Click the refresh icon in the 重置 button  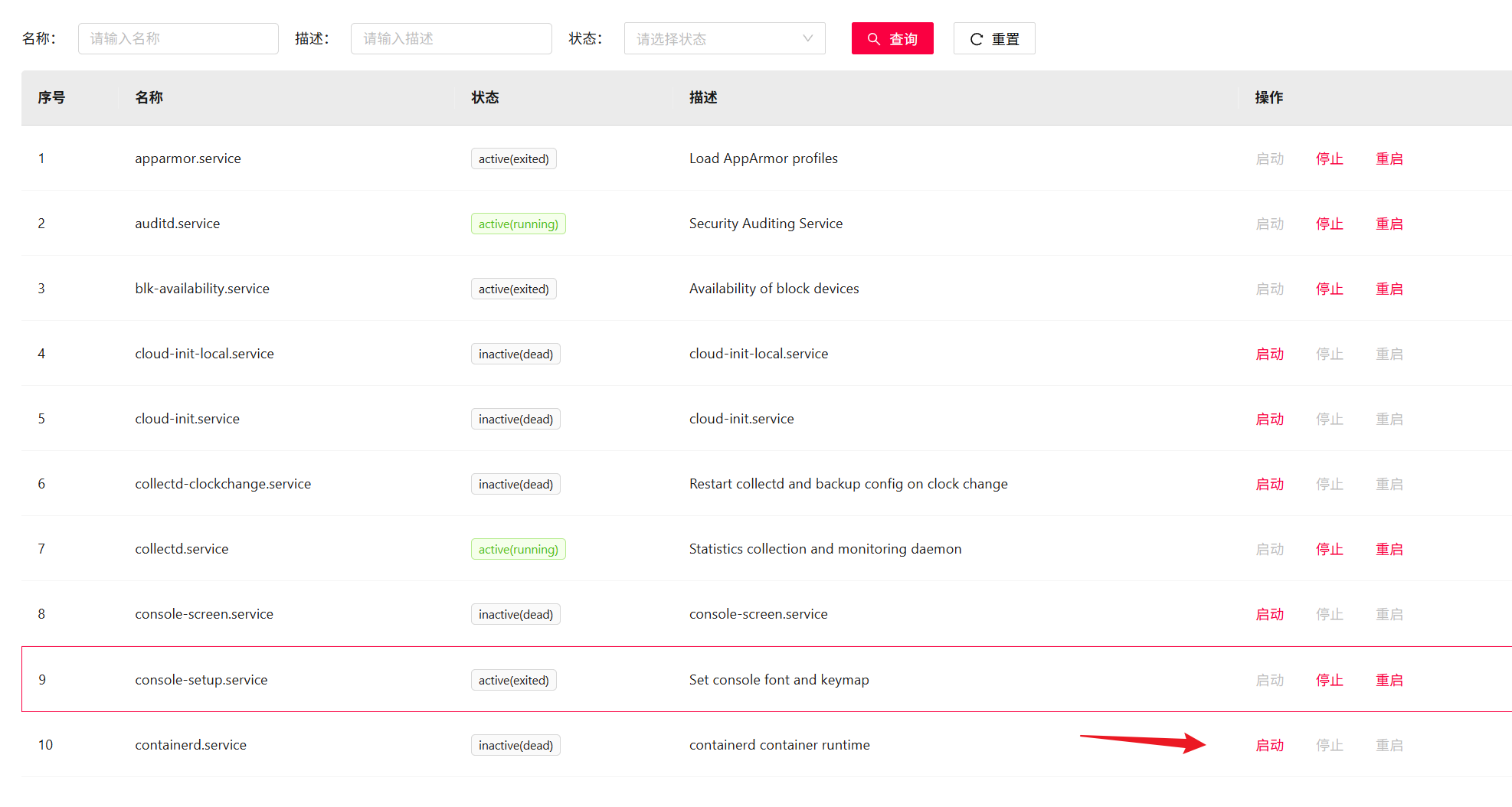coord(977,39)
